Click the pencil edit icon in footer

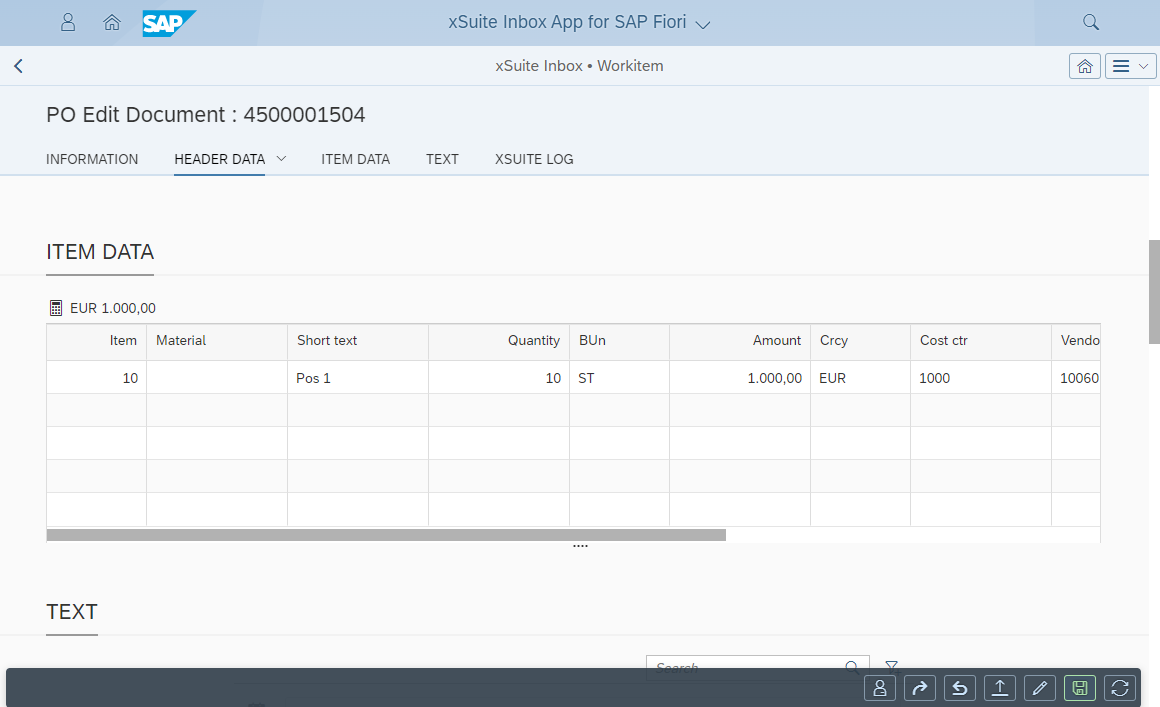click(x=1040, y=687)
